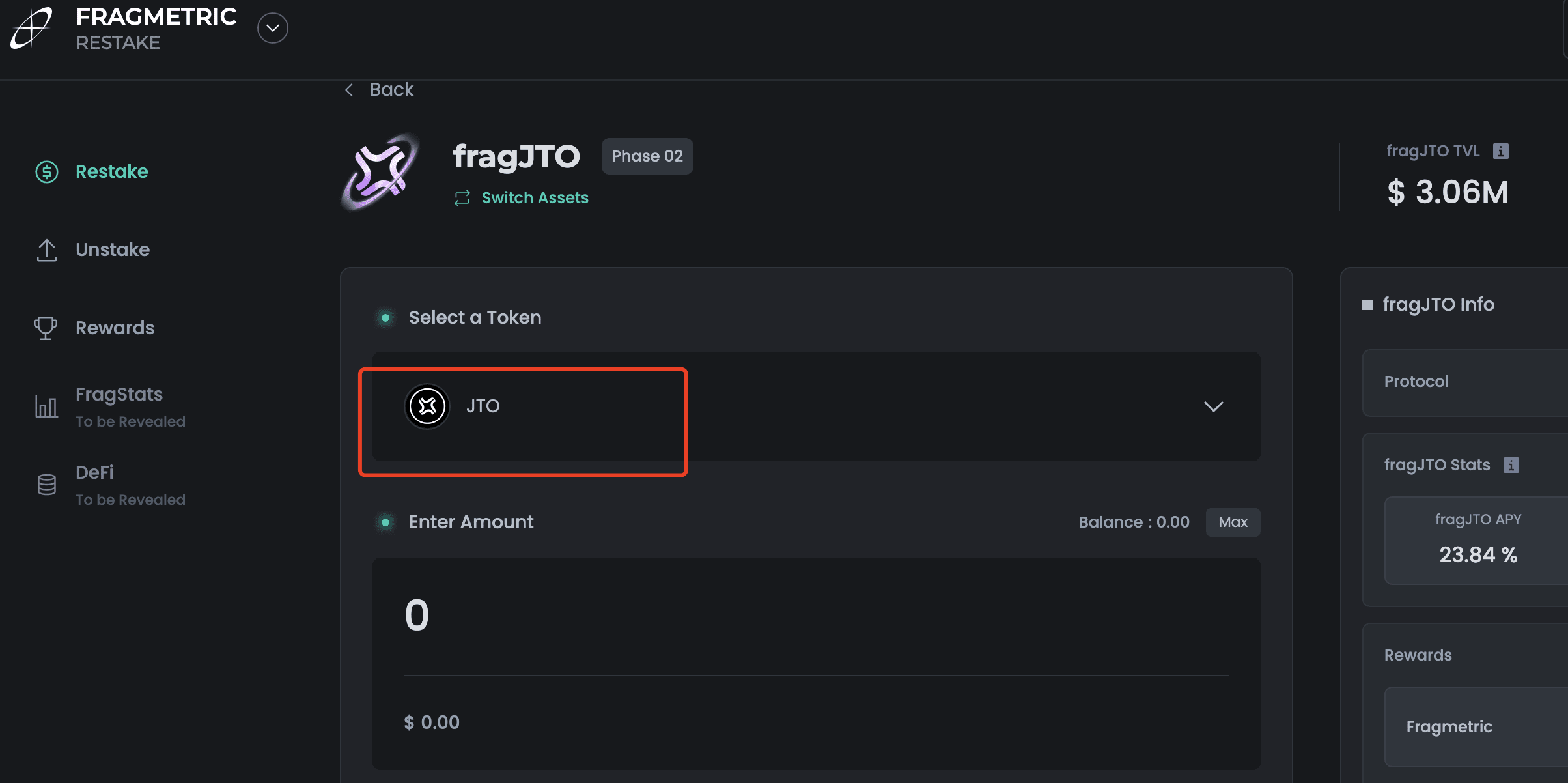Screen dimensions: 1568x783
Task: Open the JTO token selector chevron
Action: tap(1213, 406)
